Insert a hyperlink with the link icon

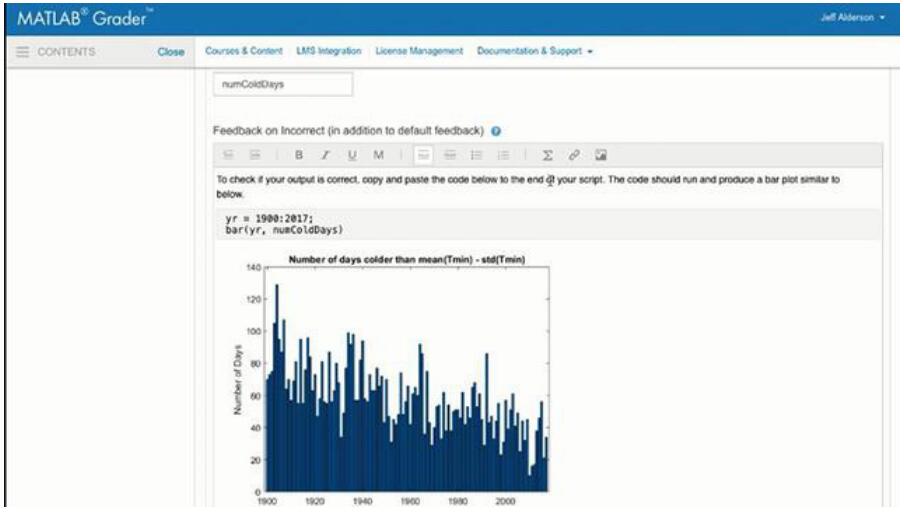(574, 155)
